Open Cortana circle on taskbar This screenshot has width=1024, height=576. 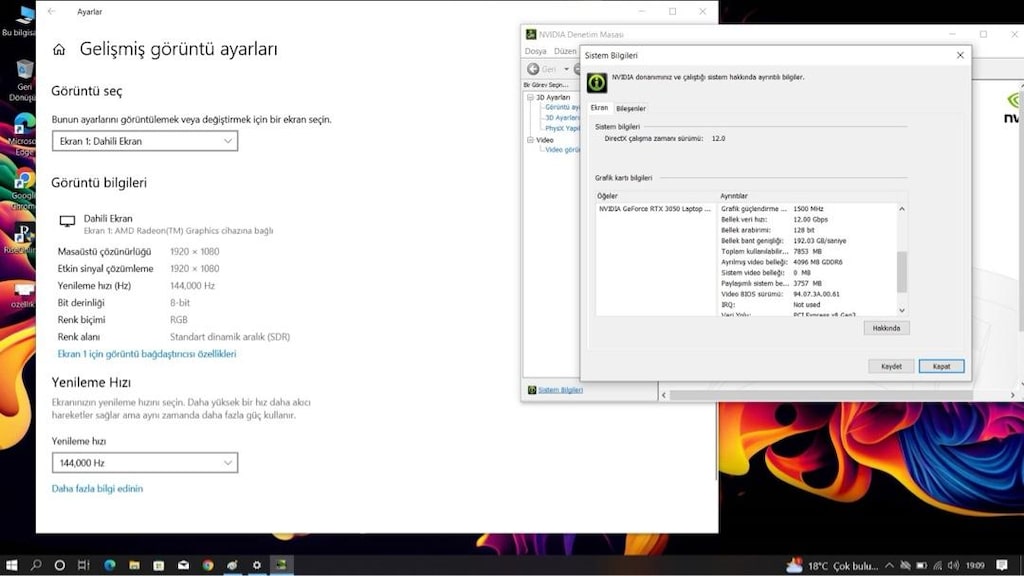pos(59,565)
